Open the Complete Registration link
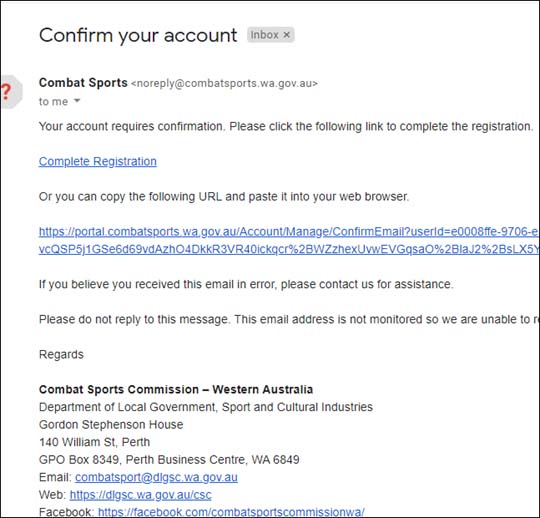 [x=98, y=161]
